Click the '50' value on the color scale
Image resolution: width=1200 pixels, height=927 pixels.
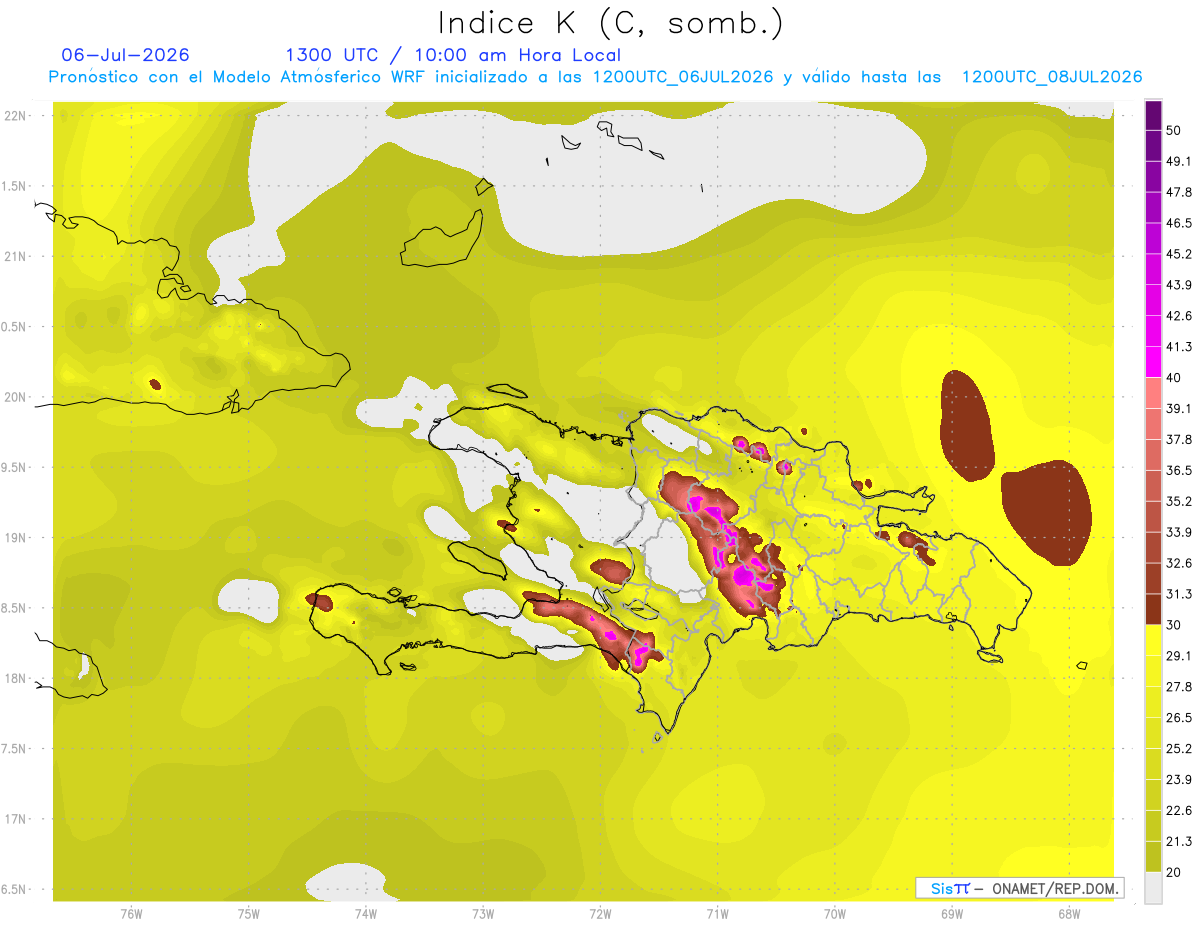[1175, 130]
